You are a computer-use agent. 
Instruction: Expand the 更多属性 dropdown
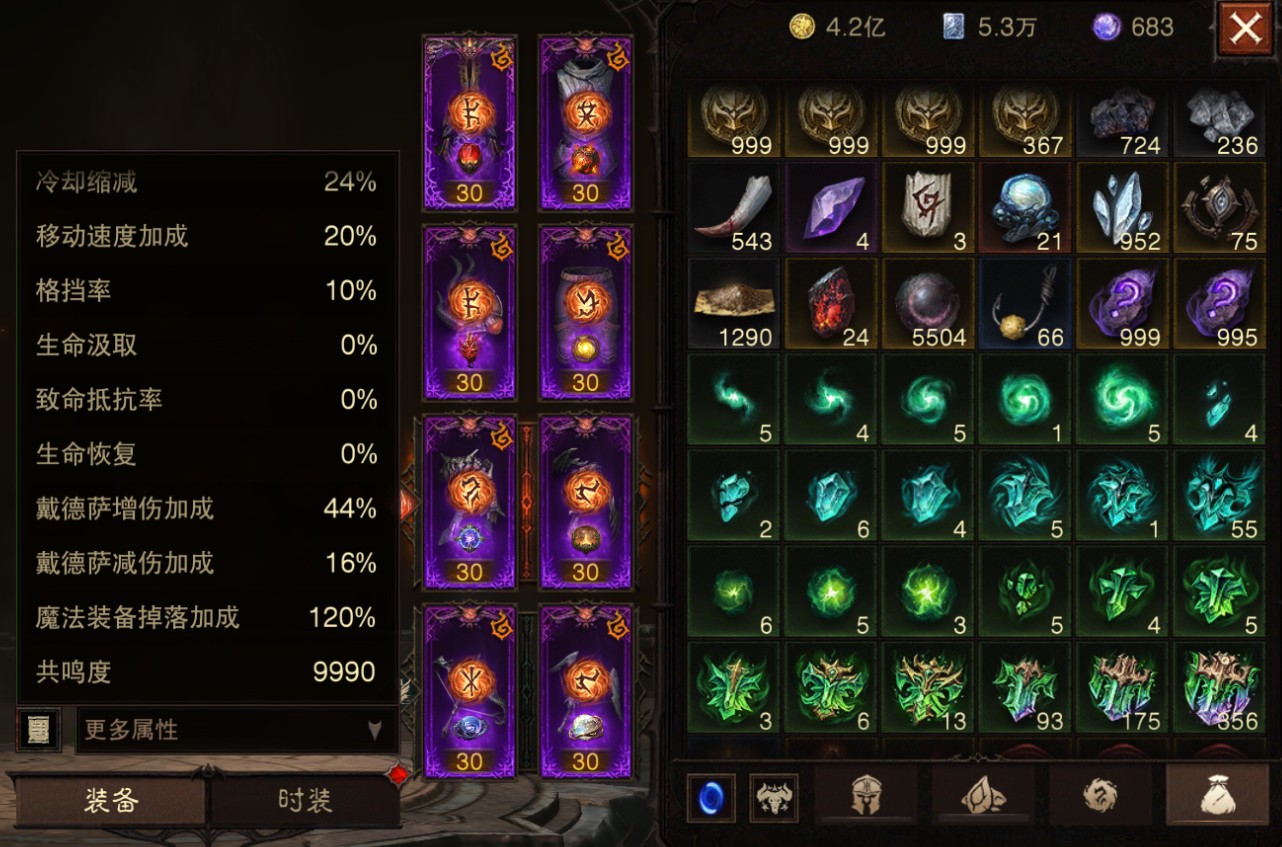237,730
